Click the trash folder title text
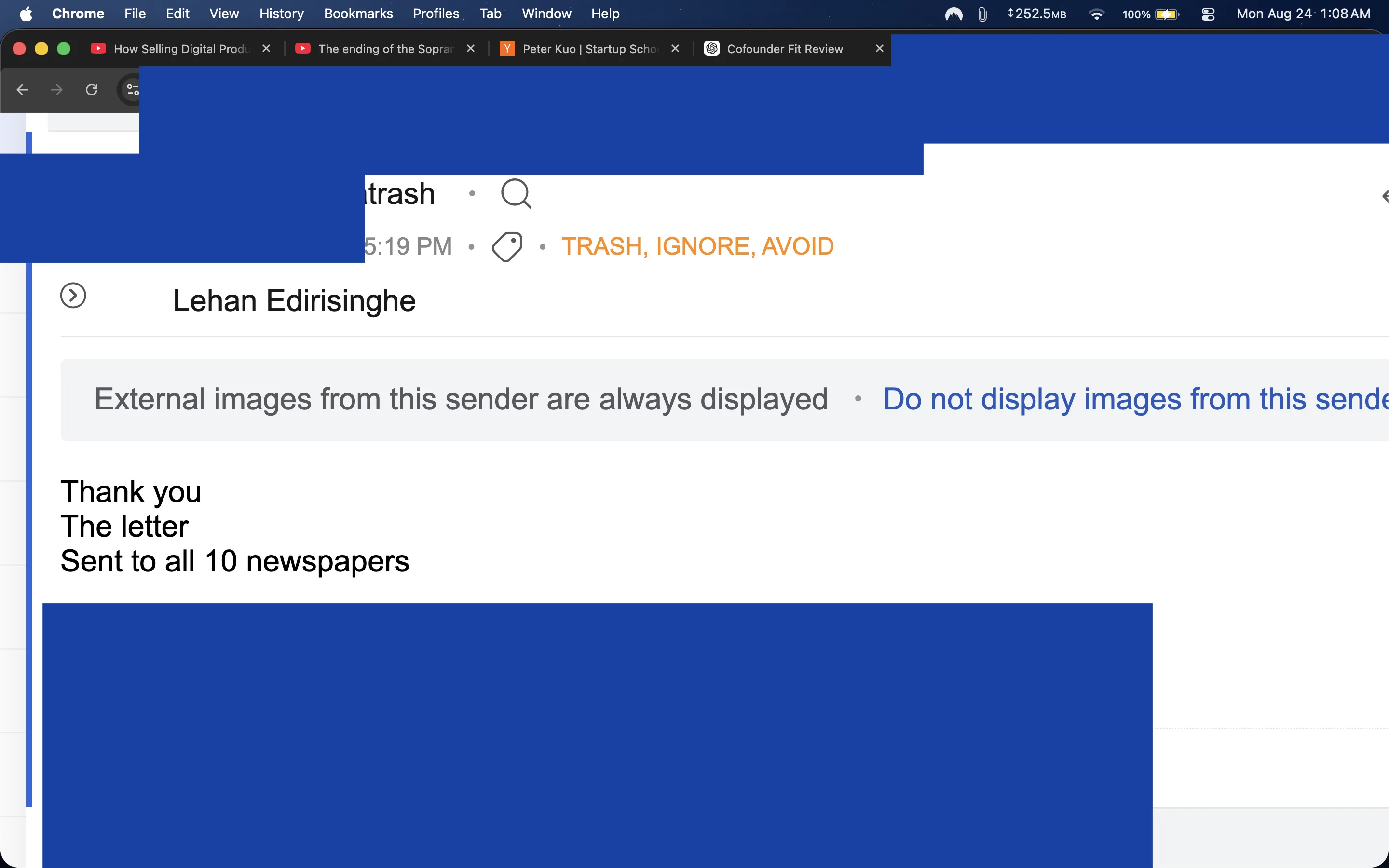Image resolution: width=1389 pixels, height=868 pixels. (400, 194)
